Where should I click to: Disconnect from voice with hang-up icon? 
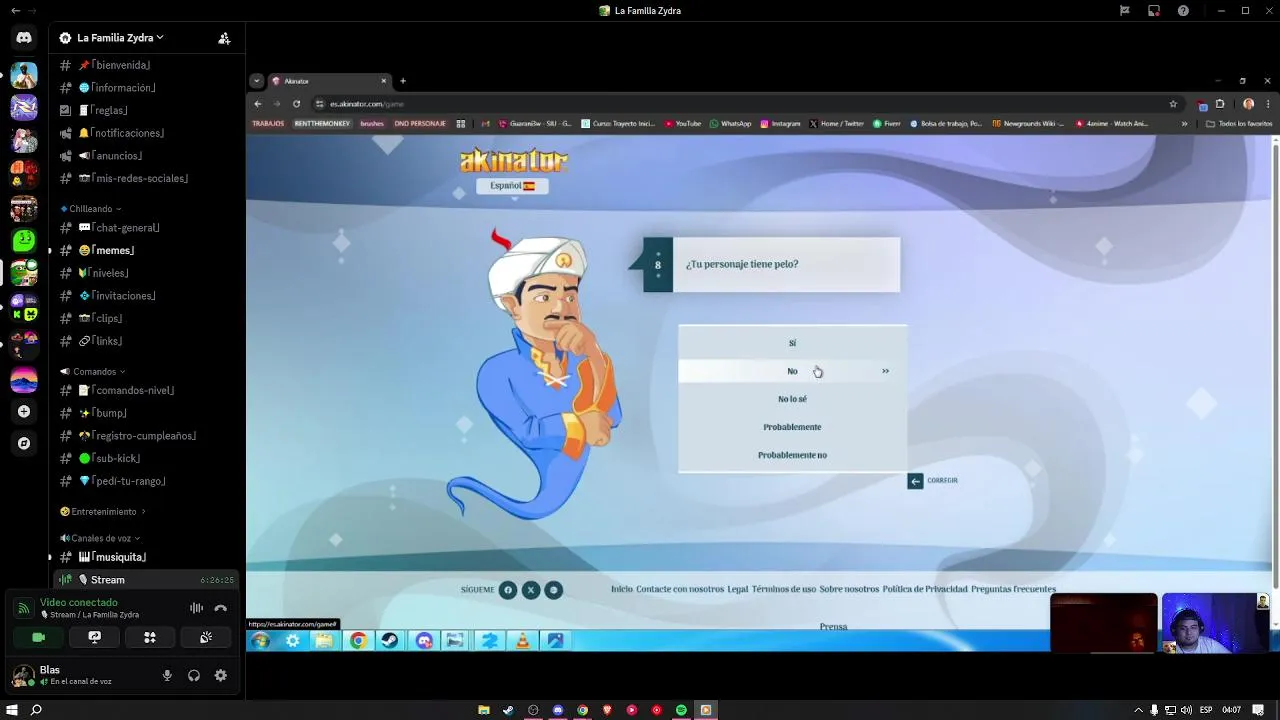[221, 608]
